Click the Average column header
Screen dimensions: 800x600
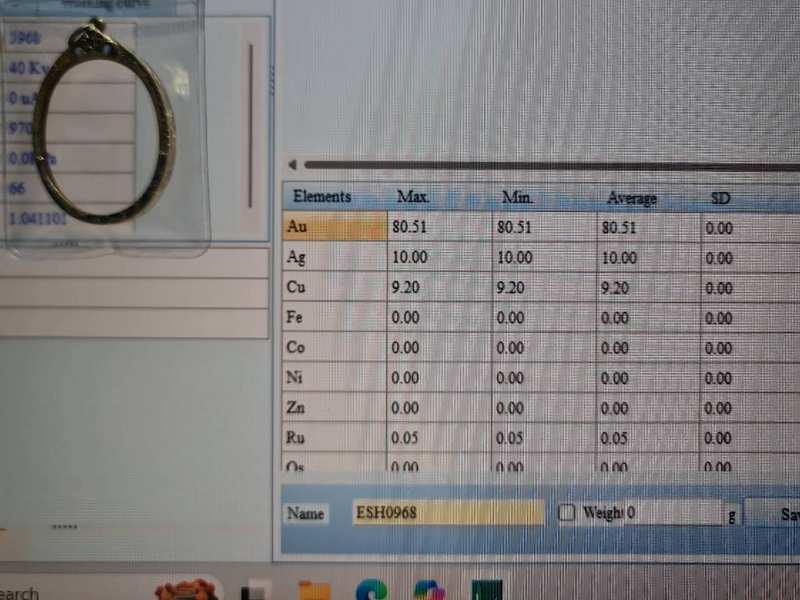click(632, 198)
